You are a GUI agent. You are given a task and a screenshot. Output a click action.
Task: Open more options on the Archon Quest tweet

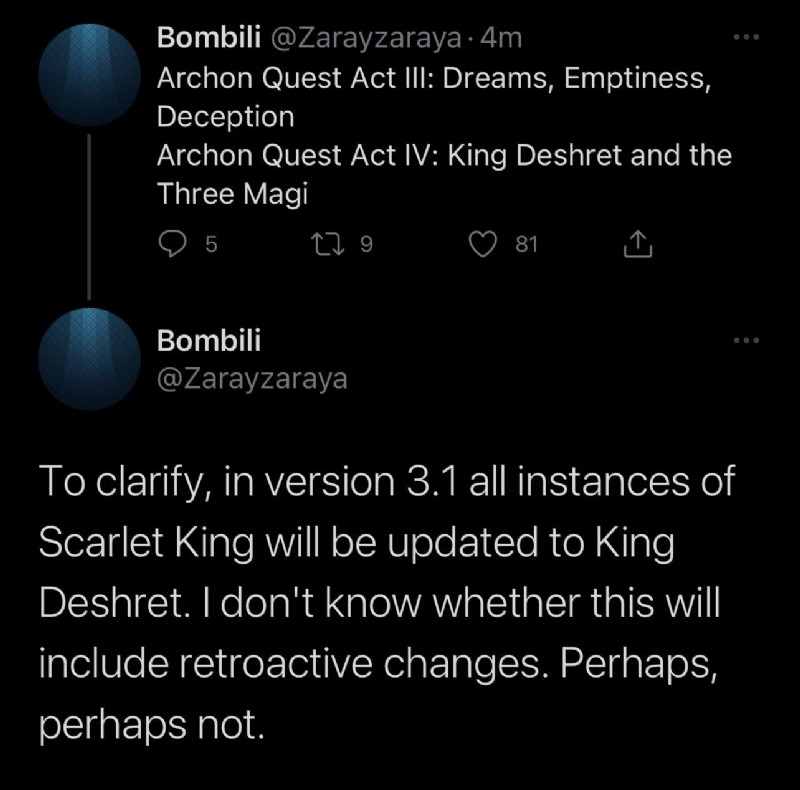click(x=745, y=38)
